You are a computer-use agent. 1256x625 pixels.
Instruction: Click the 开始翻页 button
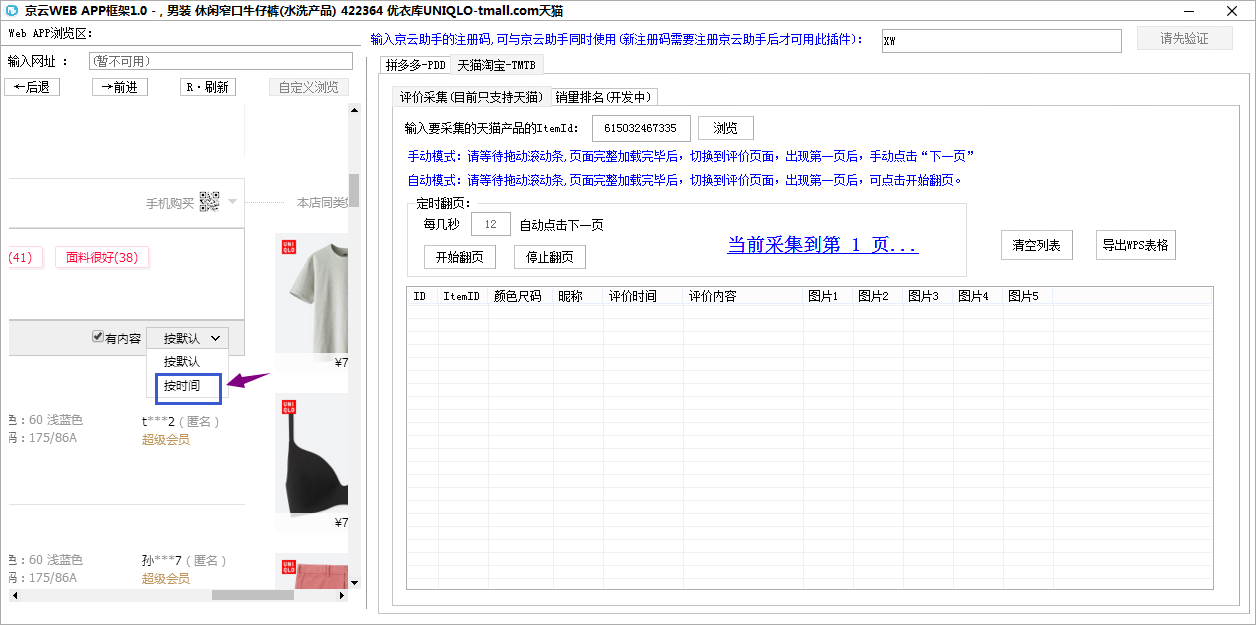pos(460,257)
